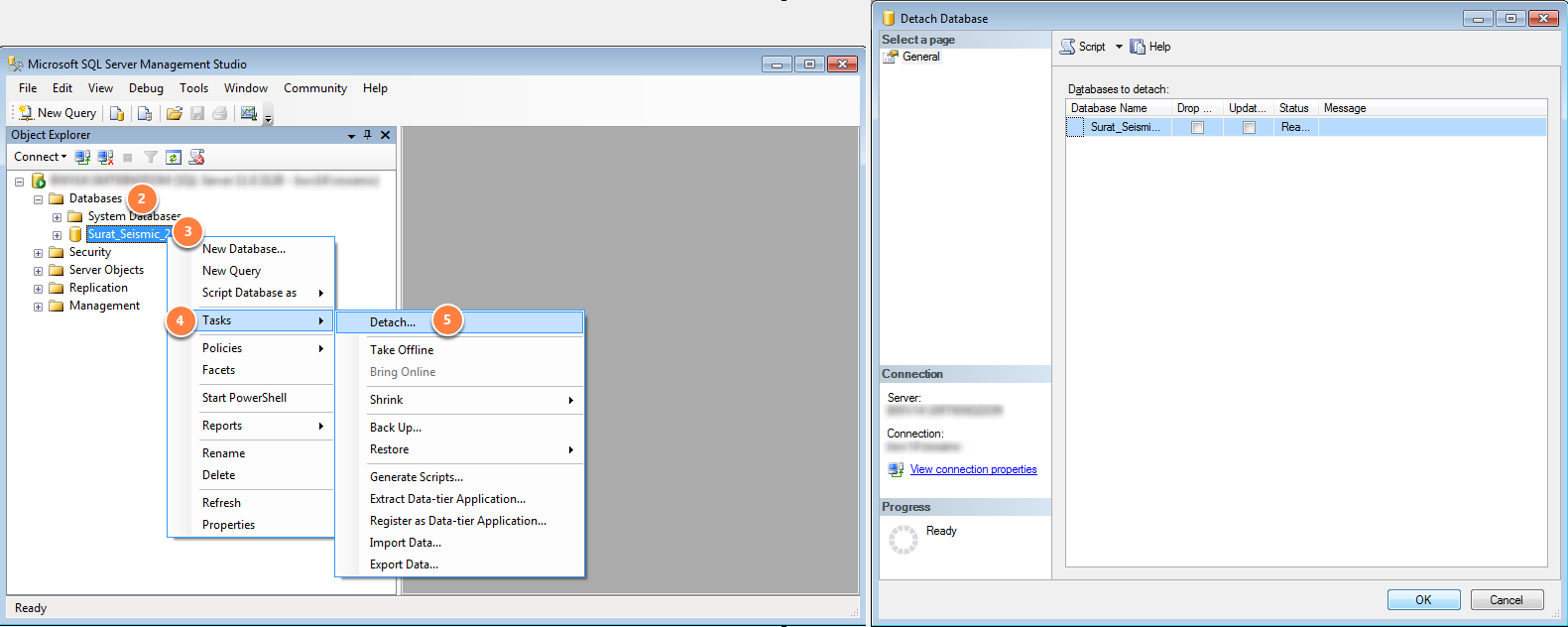Choose Take Offline in Tasks submenu

pos(459,350)
